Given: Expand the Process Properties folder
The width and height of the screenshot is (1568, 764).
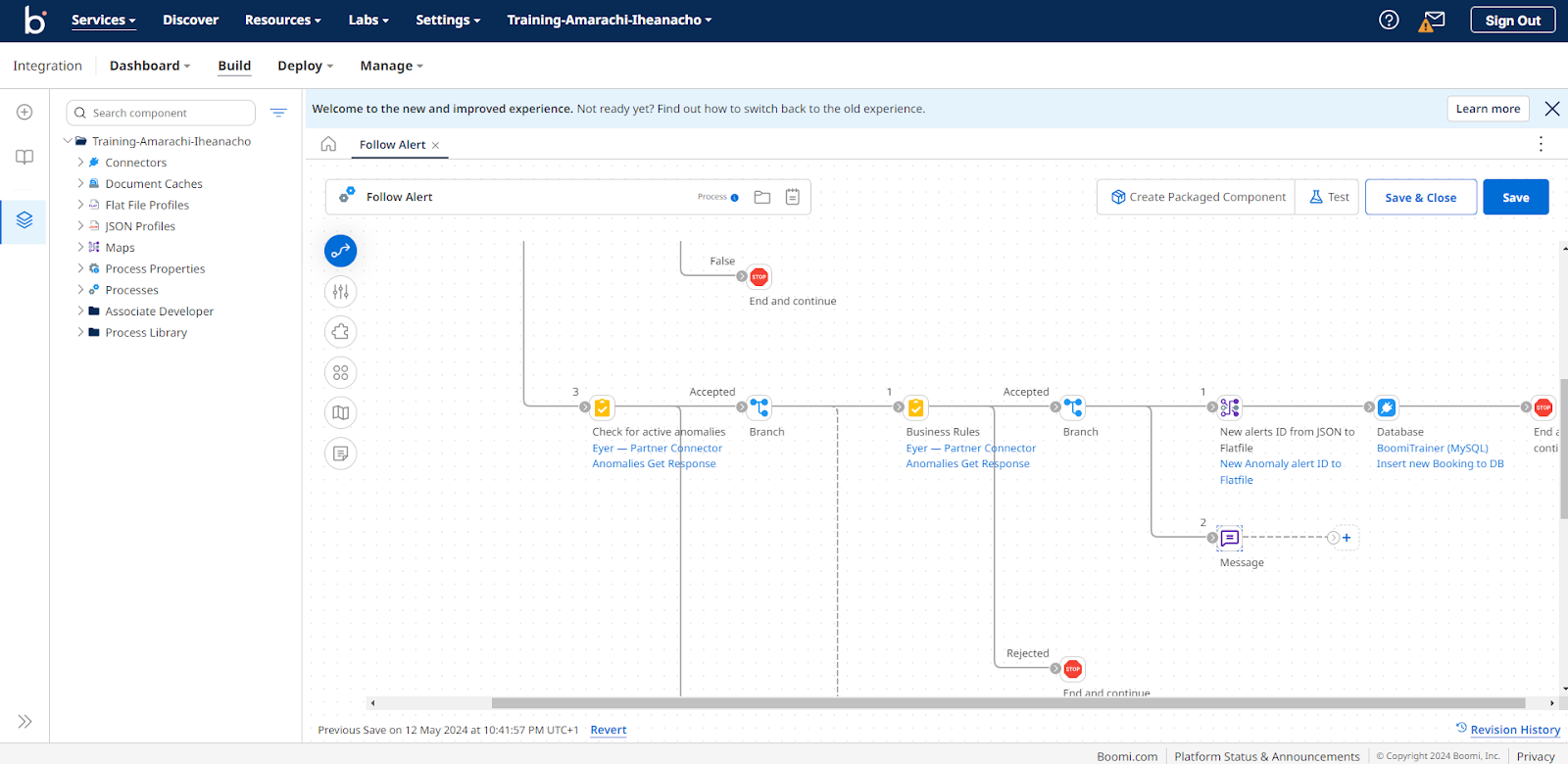Looking at the screenshot, I should click(80, 268).
